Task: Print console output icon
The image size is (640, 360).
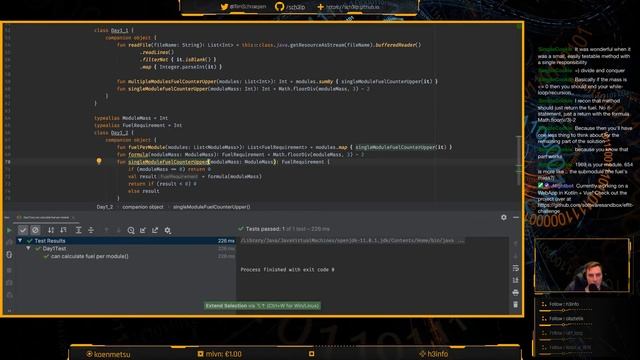Action: tap(516, 293)
